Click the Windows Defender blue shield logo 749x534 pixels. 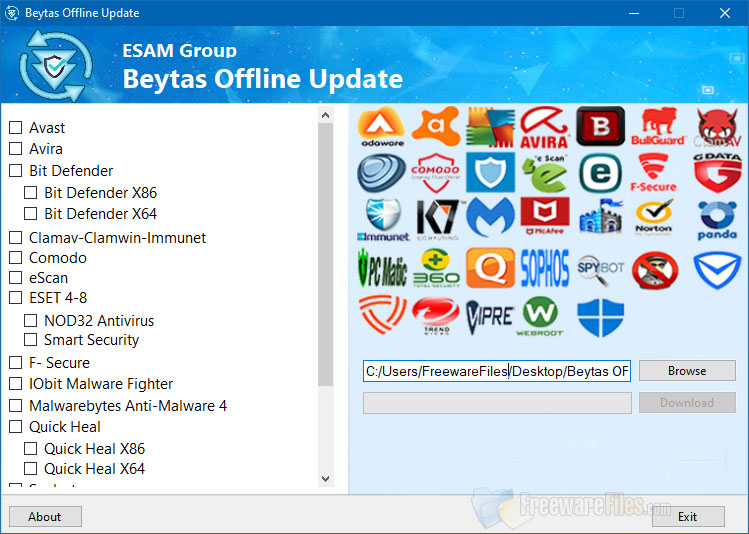(x=600, y=317)
